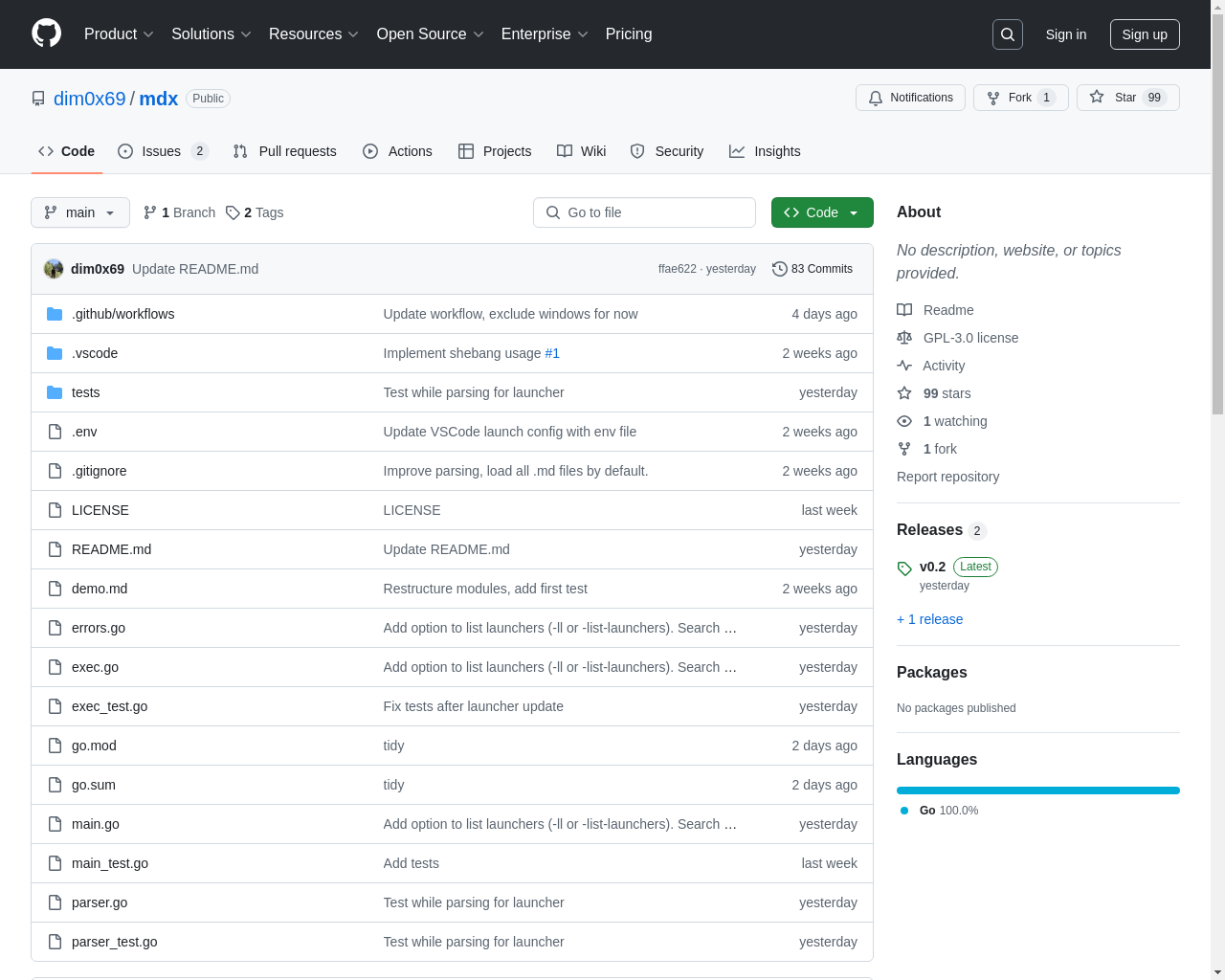
Task: Expand the Open Source menu
Action: point(431,34)
